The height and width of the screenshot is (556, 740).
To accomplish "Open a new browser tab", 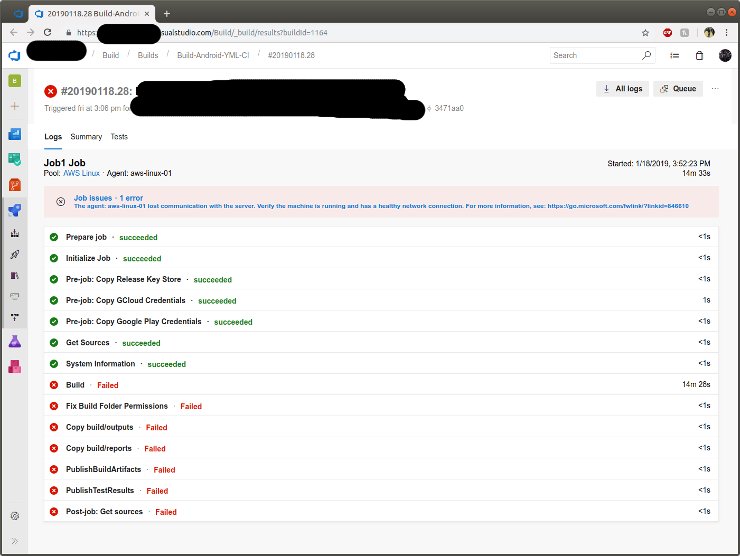I will (x=167, y=14).
